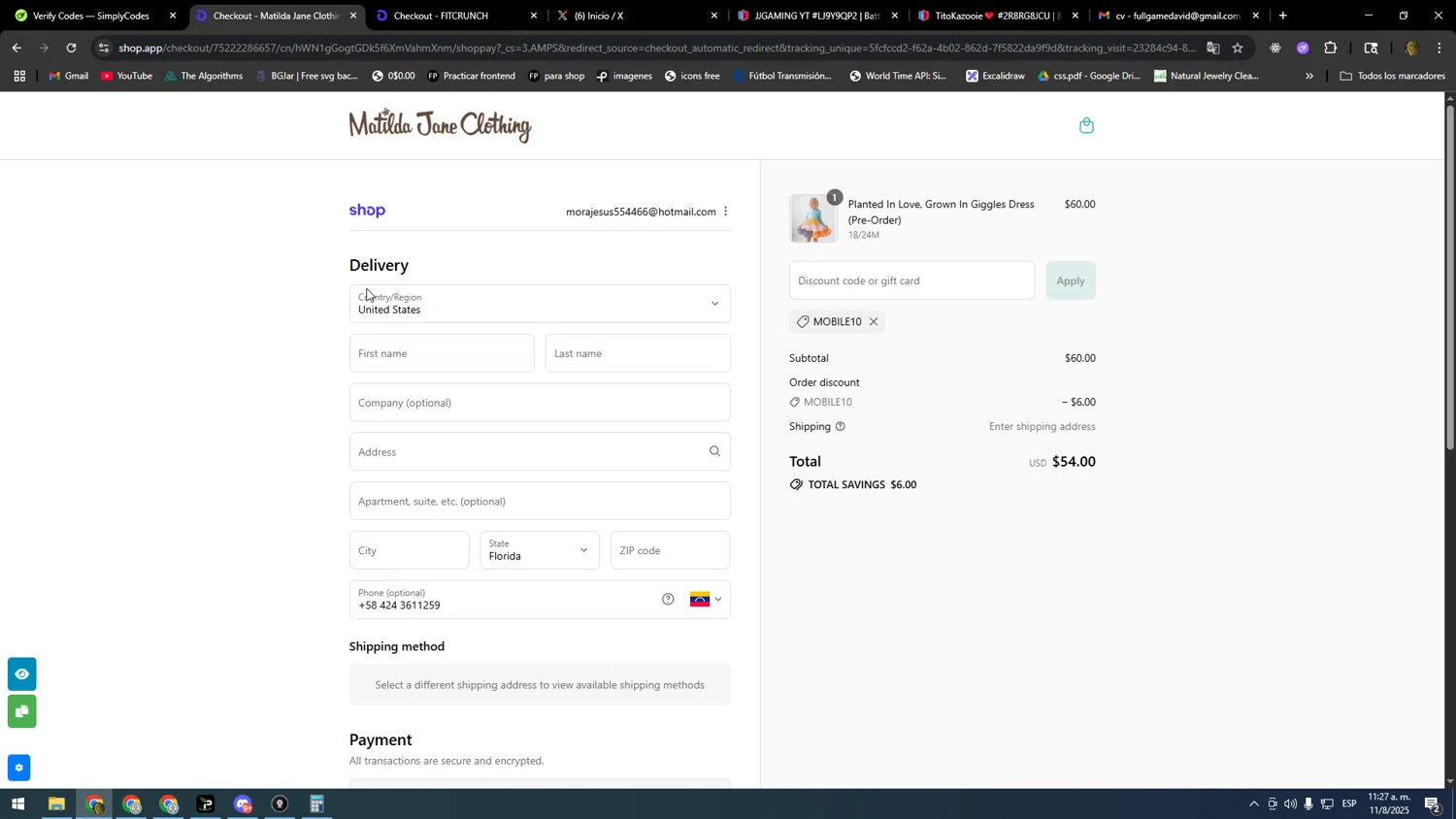Click the Last name field
Viewport: 1456px width, 819px height.
tap(638, 353)
